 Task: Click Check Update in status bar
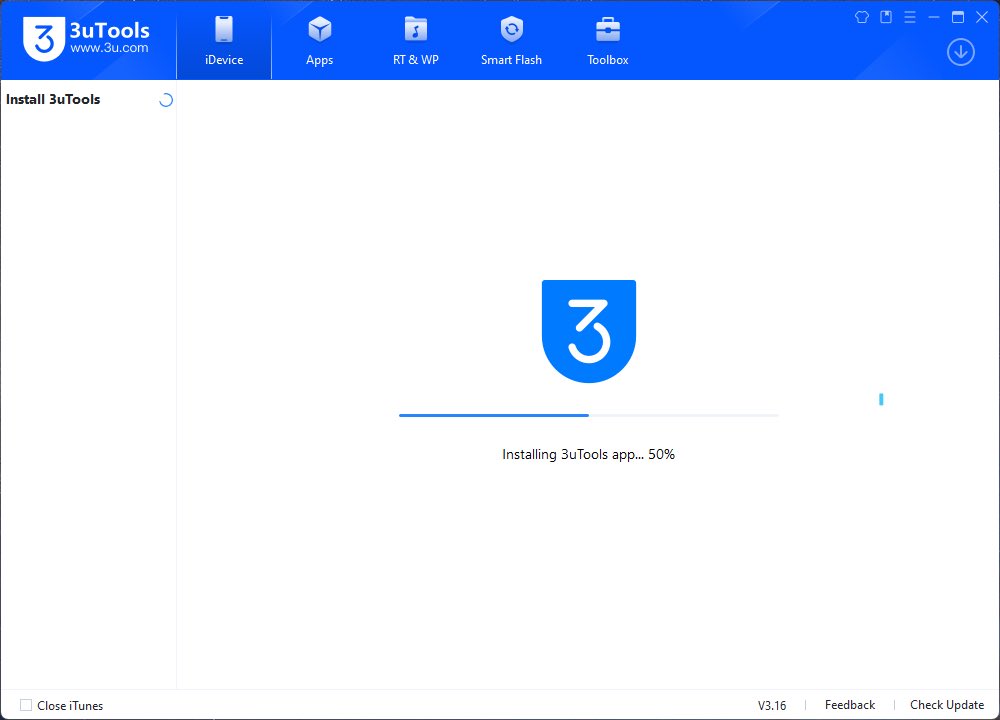[x=947, y=704]
